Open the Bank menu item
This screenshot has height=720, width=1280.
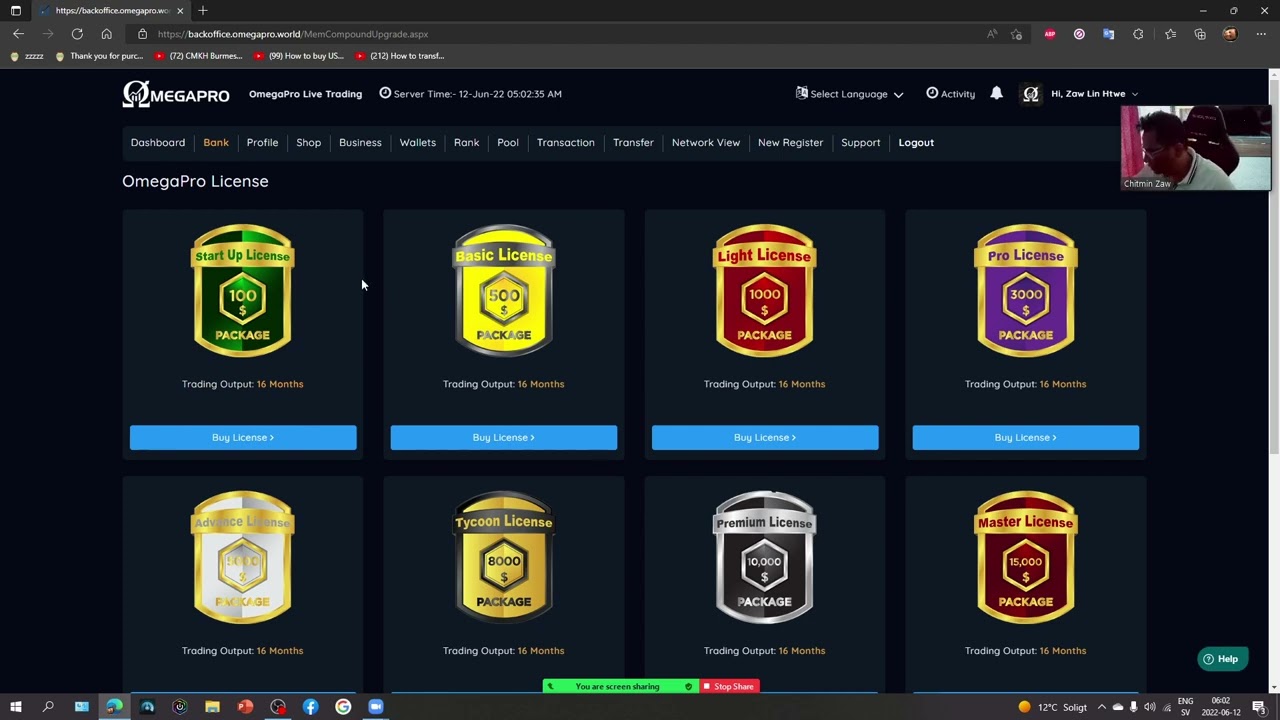coord(216,142)
